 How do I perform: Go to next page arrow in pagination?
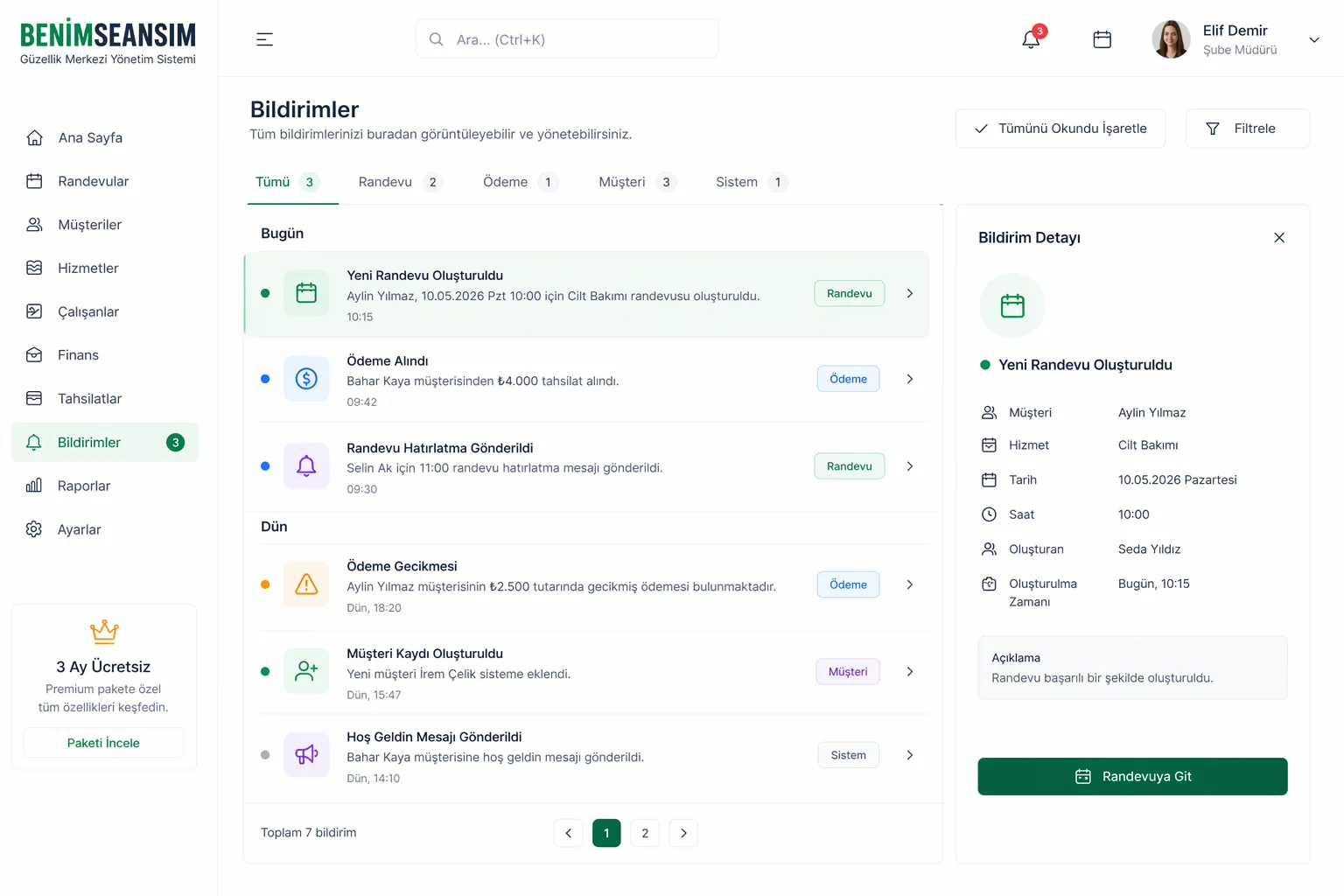pyautogui.click(x=683, y=833)
